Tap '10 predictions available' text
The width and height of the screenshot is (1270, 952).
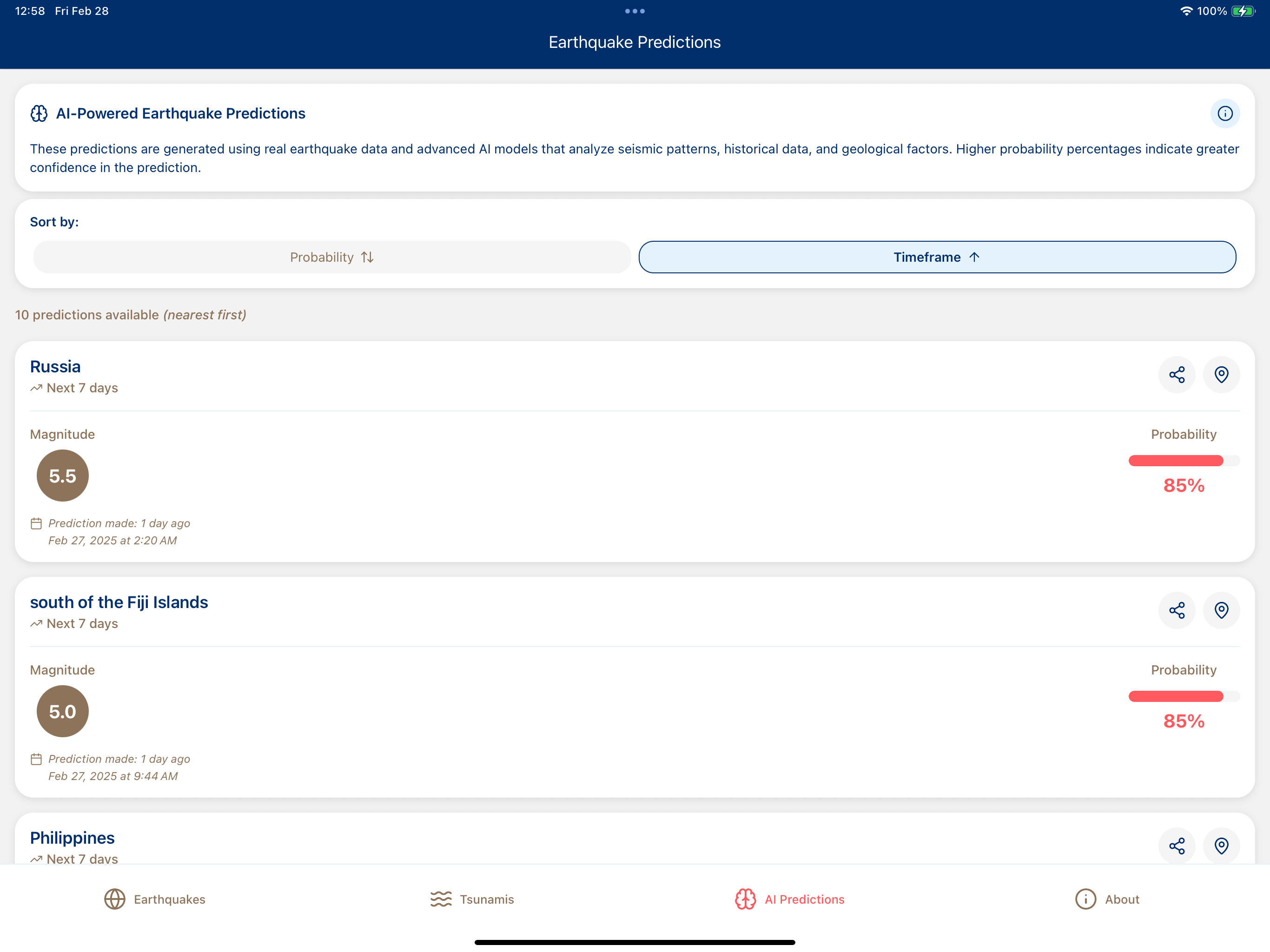click(86, 315)
